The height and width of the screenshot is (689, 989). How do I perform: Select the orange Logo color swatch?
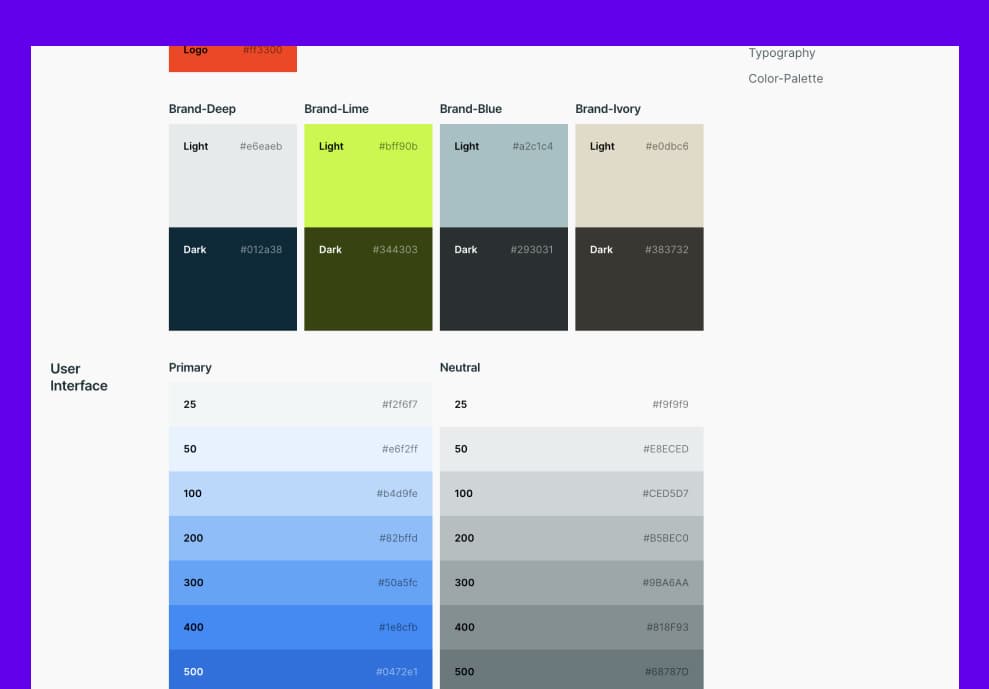pyautogui.click(x=232, y=58)
